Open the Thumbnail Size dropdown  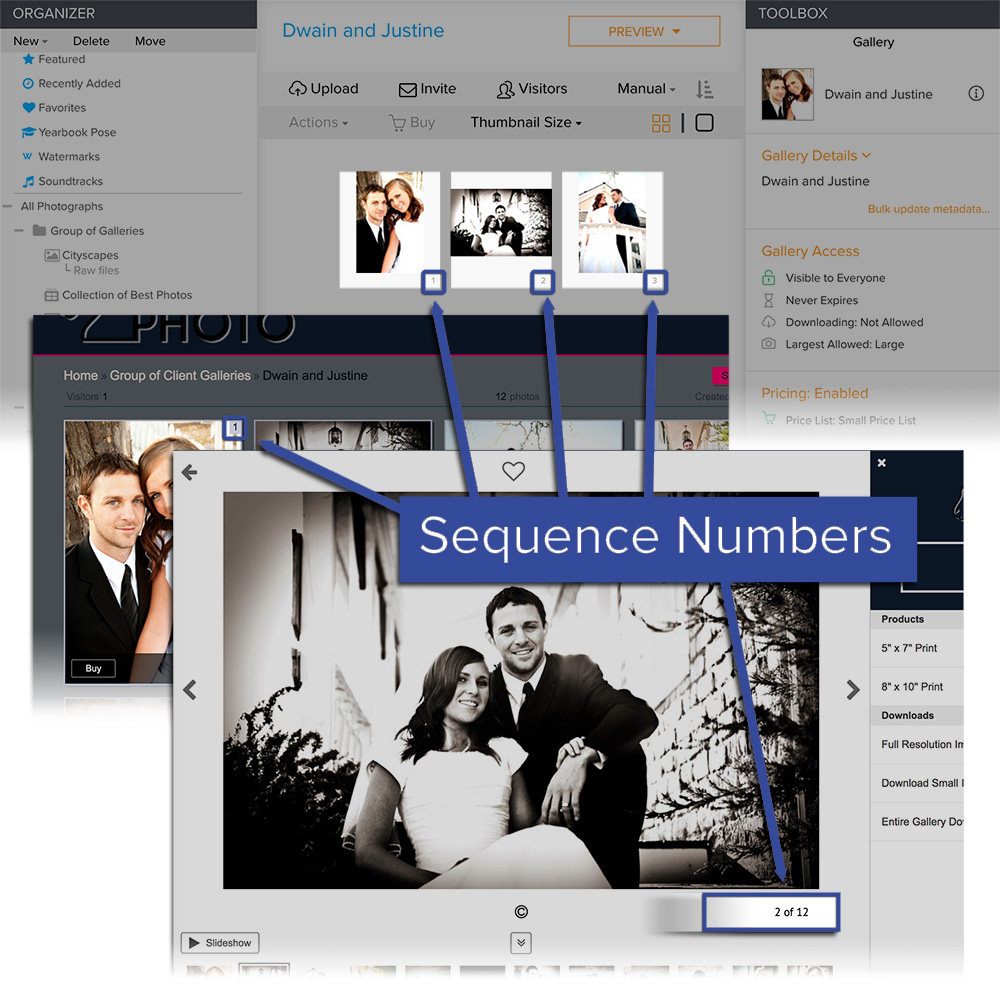coord(525,122)
